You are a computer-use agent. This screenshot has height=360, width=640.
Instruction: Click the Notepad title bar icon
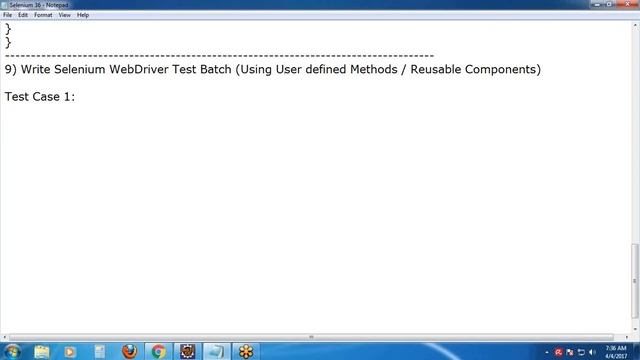pyautogui.click(x=4, y=5)
